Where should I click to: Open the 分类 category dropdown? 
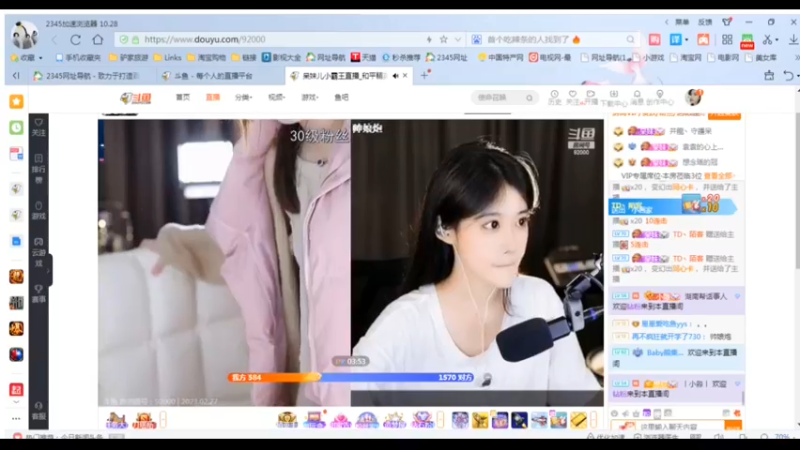tap(243, 97)
